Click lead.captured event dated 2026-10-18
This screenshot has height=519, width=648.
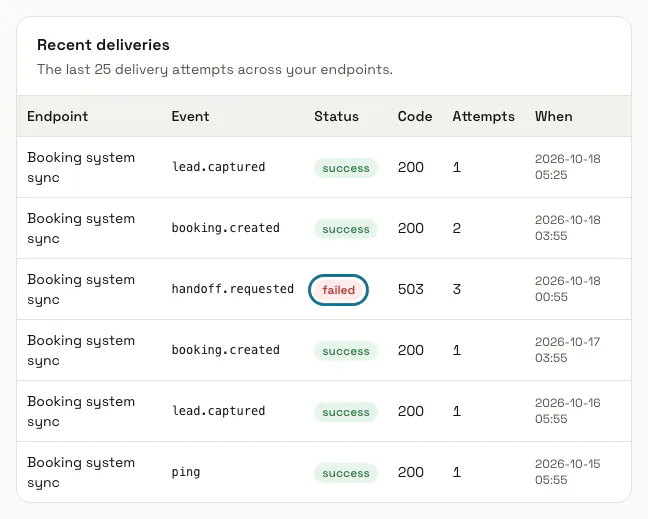tap(218, 167)
